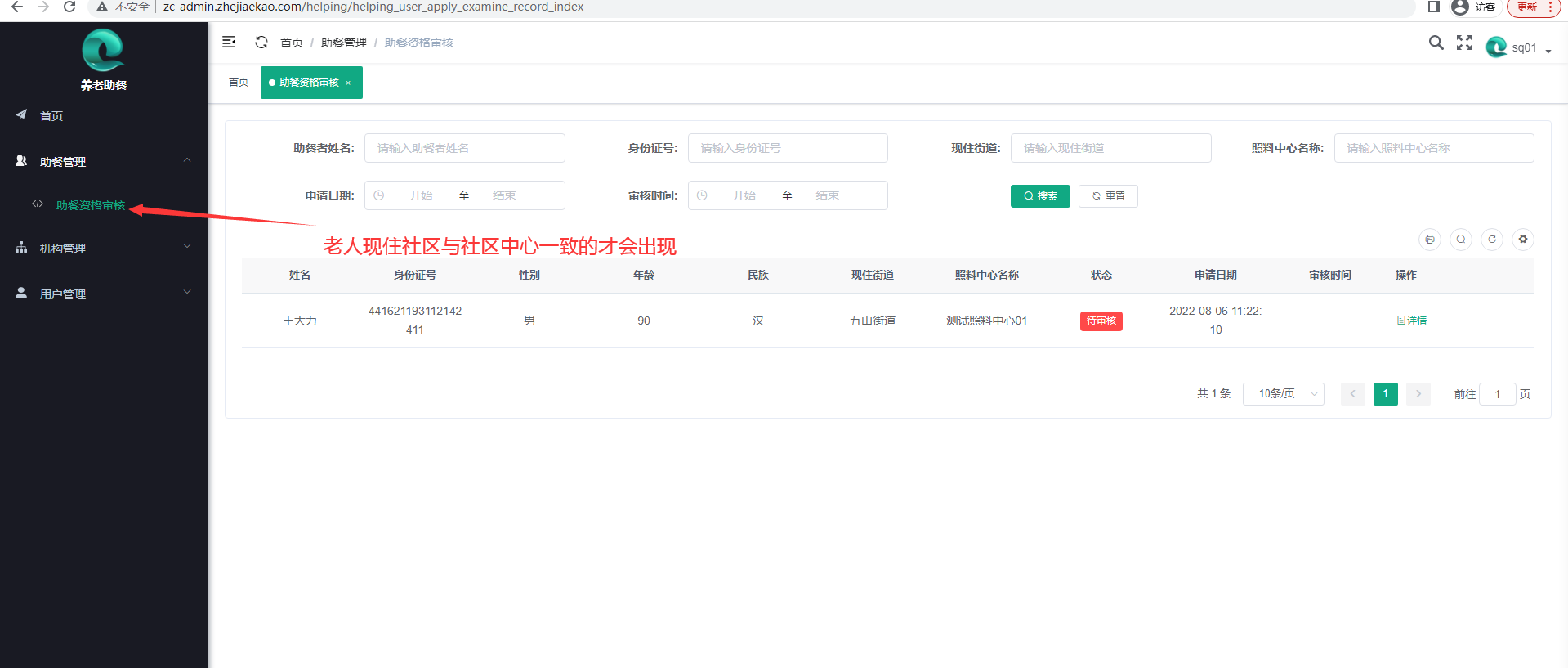This screenshot has height=668, width=1568.
Task: Click the 重置 button
Action: 1108,196
